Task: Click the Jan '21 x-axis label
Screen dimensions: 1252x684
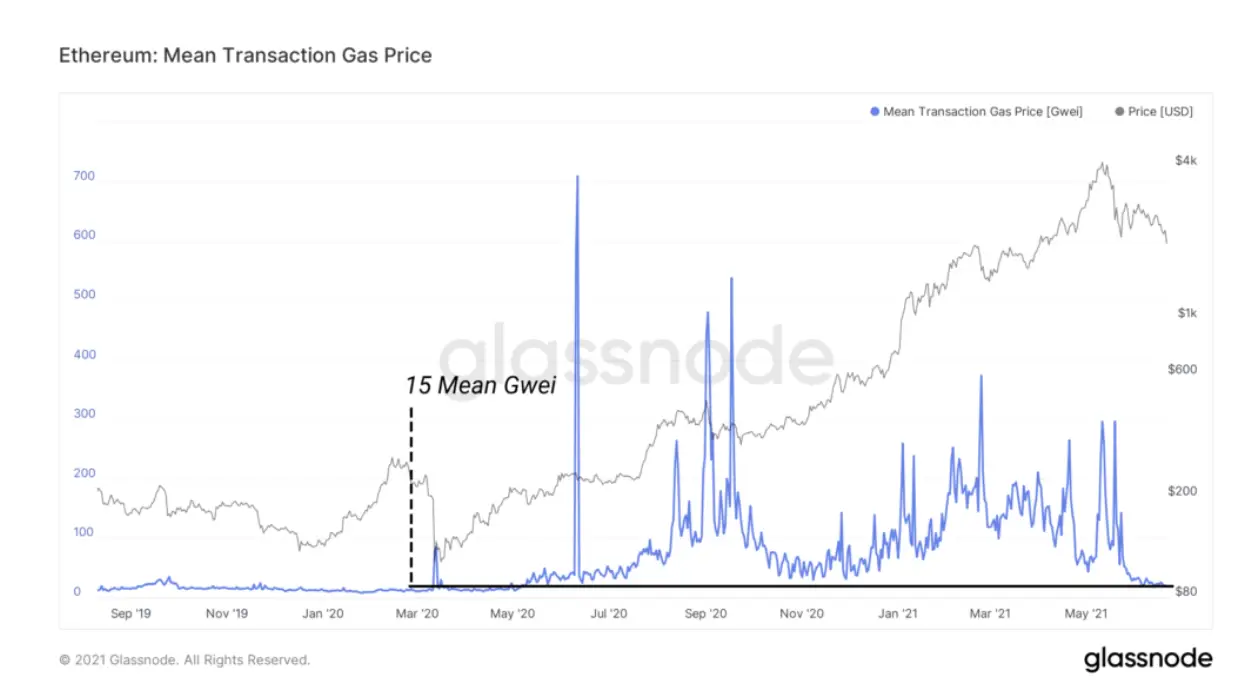Action: (899, 613)
